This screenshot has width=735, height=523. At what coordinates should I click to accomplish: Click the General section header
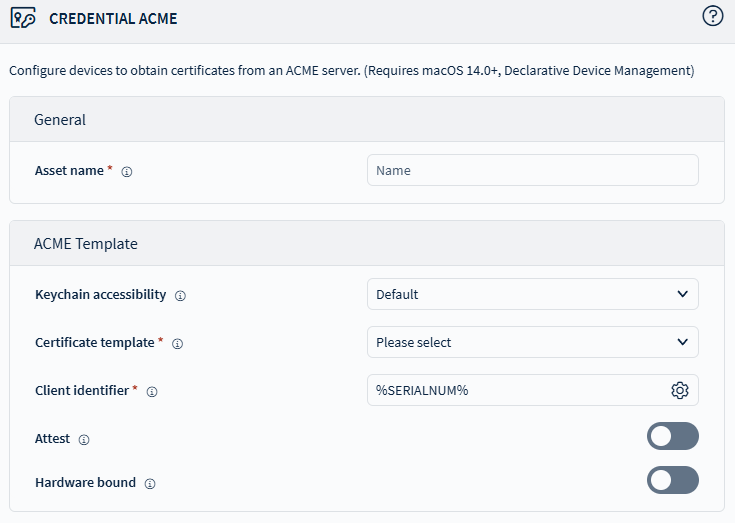click(60, 120)
